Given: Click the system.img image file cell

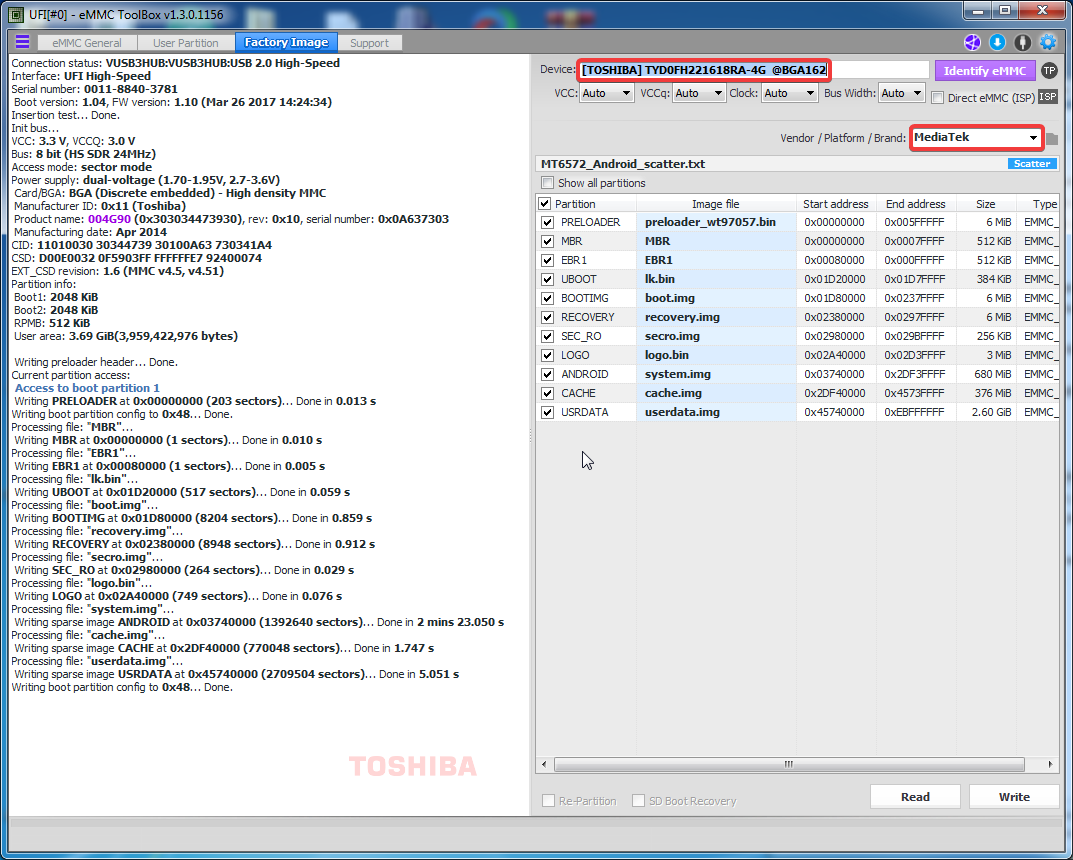Looking at the screenshot, I should tap(716, 374).
